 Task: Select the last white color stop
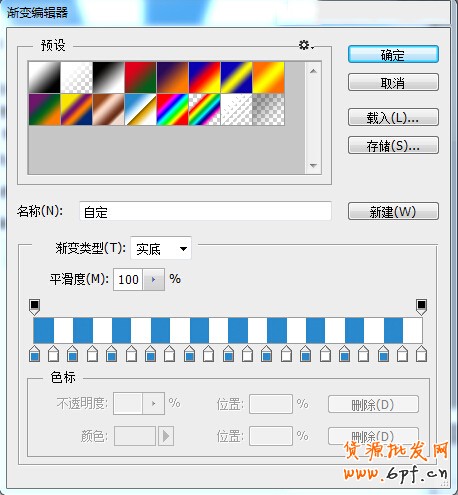[x=421, y=354]
